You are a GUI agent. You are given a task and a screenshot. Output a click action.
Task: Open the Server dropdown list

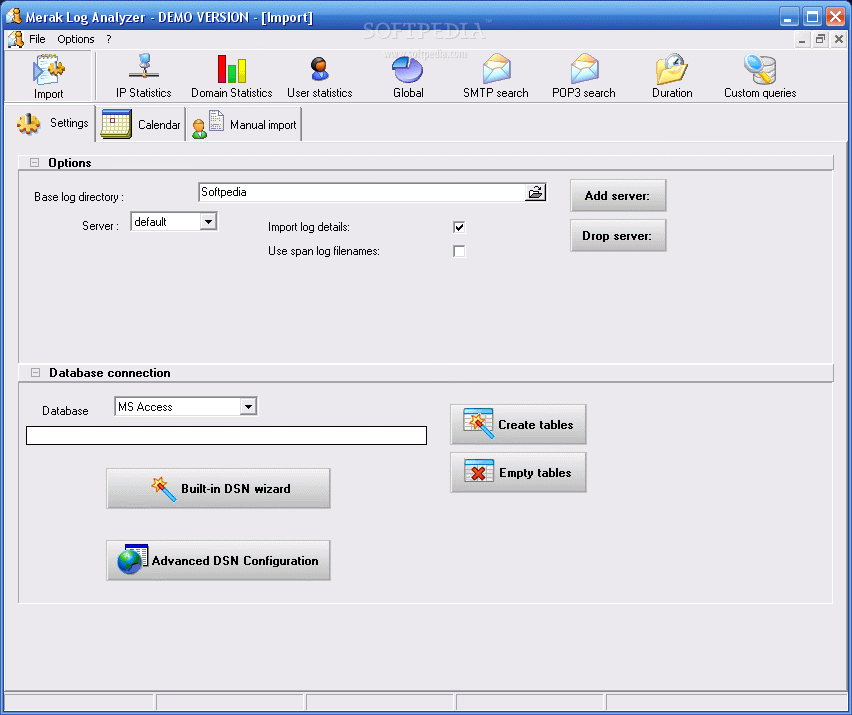click(x=208, y=222)
